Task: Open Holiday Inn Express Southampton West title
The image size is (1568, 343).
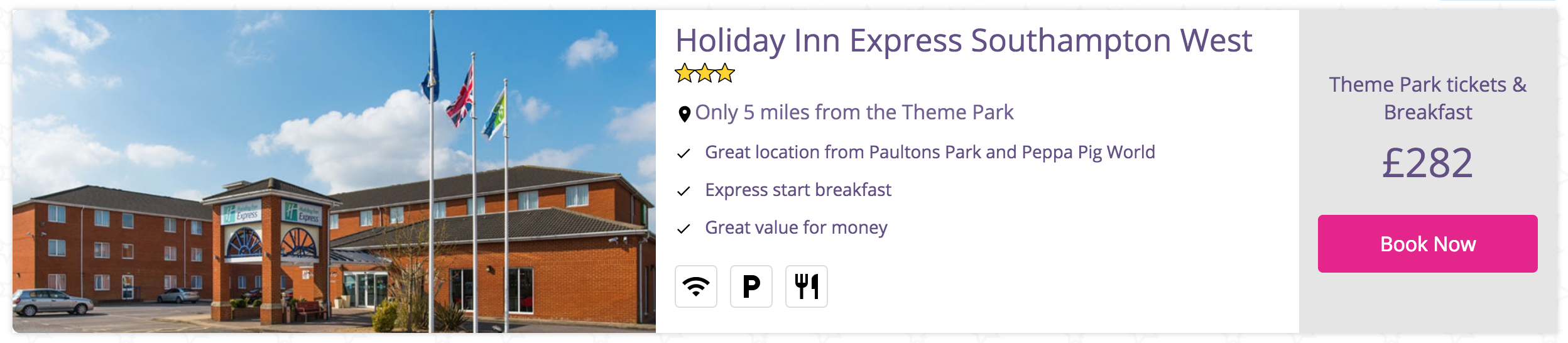Action: pos(964,41)
